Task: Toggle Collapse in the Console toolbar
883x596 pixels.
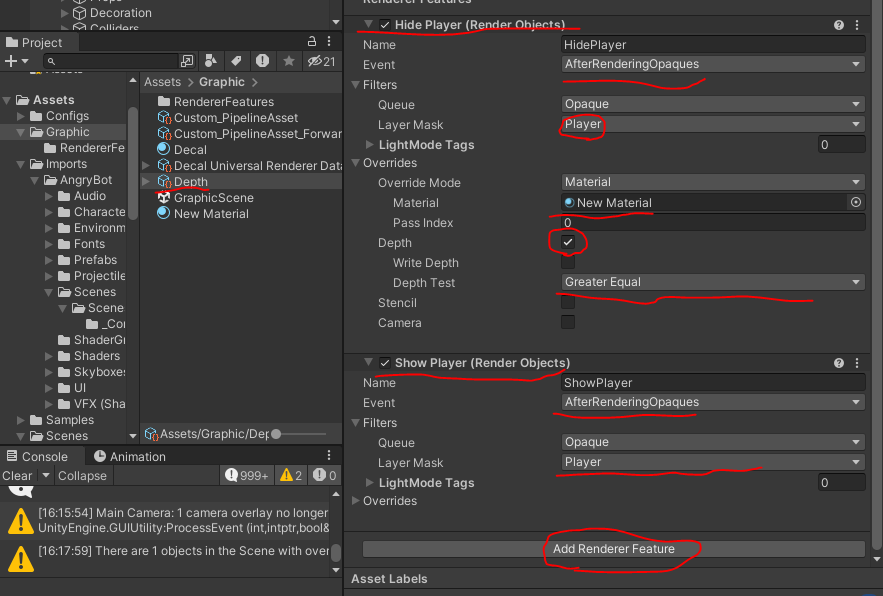Action: pos(82,475)
